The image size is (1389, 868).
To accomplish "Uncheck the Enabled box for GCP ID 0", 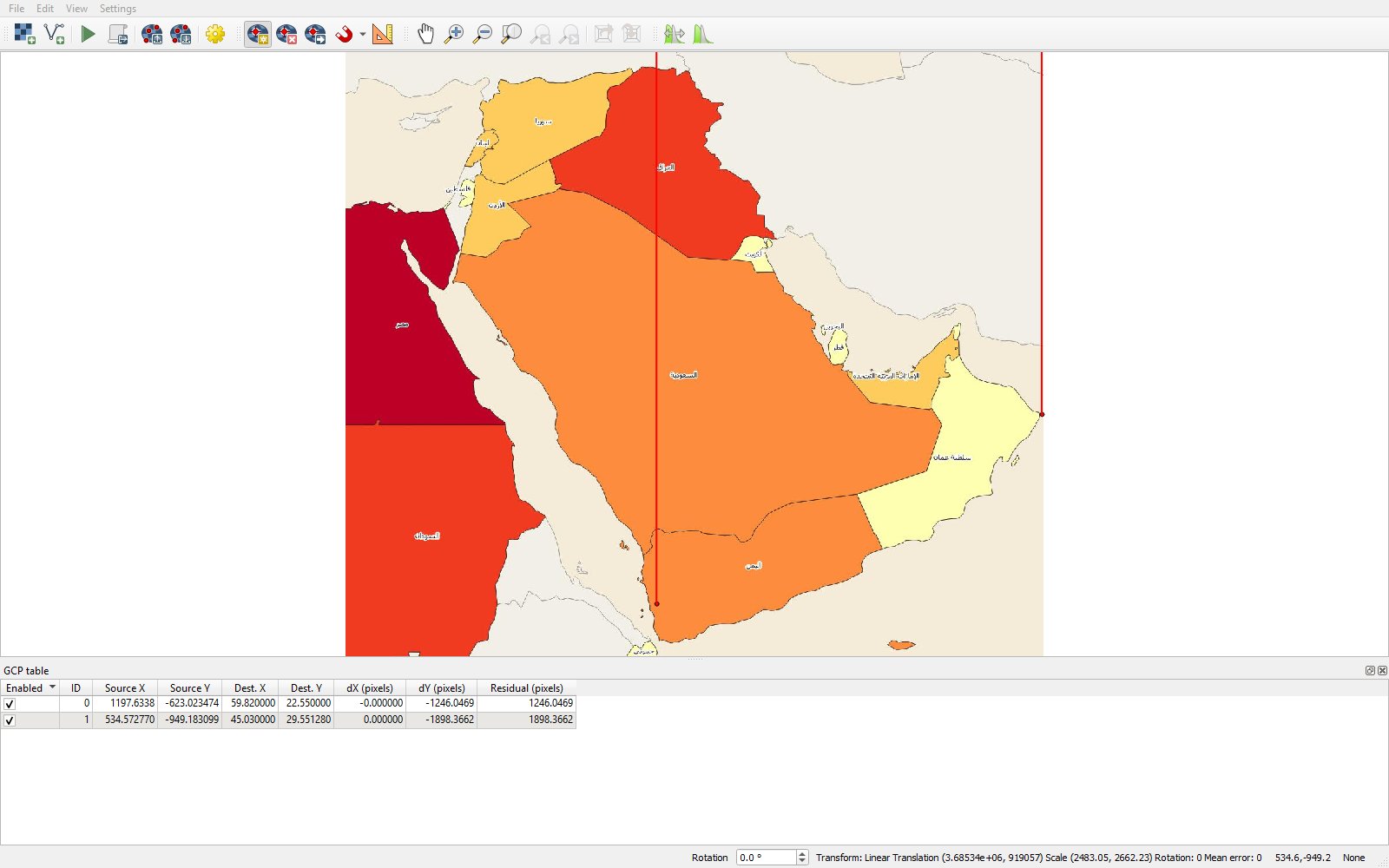I will [10, 704].
